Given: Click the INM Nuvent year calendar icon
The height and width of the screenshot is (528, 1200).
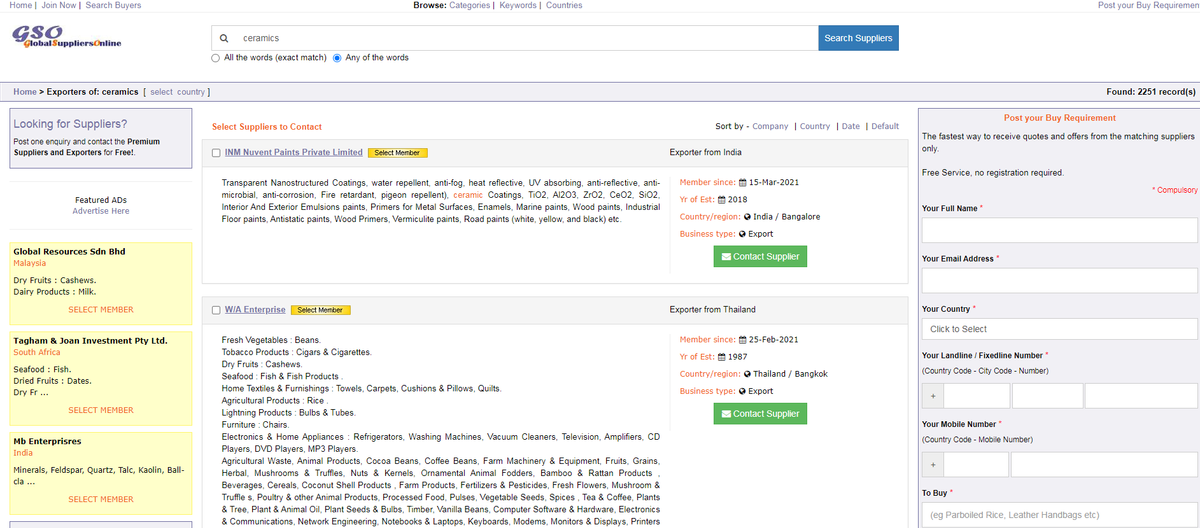Looking at the screenshot, I should point(721,200).
